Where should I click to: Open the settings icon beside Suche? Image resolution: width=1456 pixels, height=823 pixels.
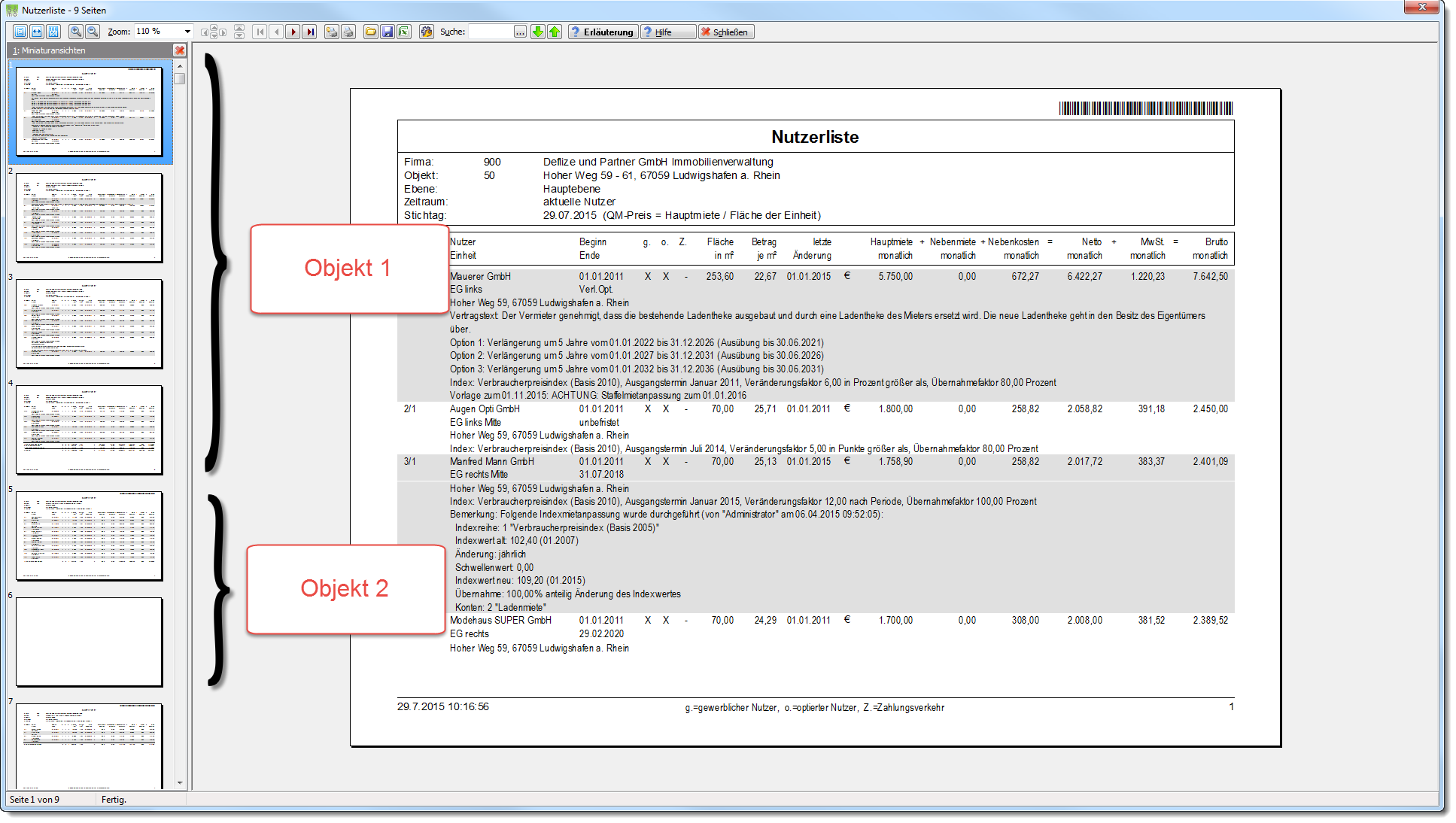click(427, 32)
